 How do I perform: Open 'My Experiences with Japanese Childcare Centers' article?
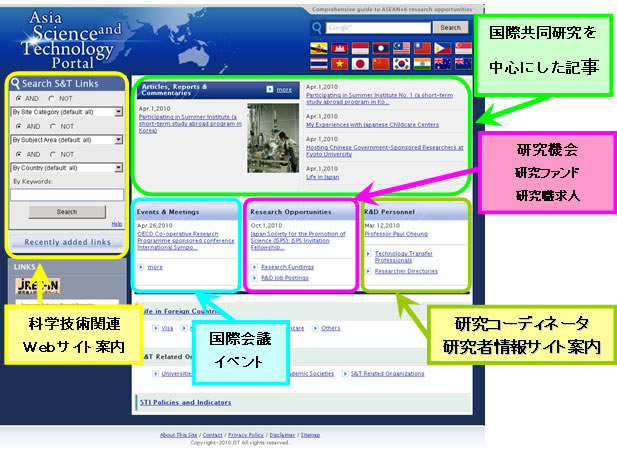(x=372, y=125)
